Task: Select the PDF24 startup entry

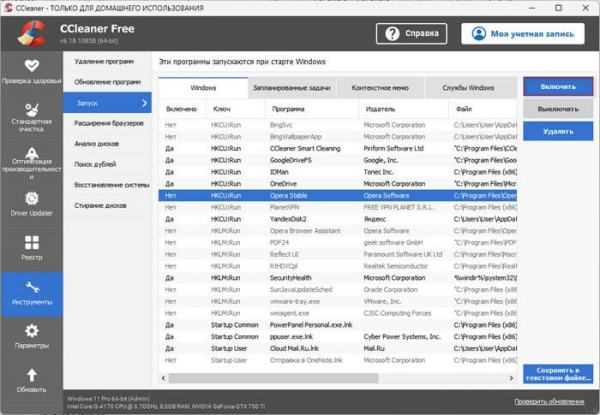Action: pyautogui.click(x=338, y=242)
